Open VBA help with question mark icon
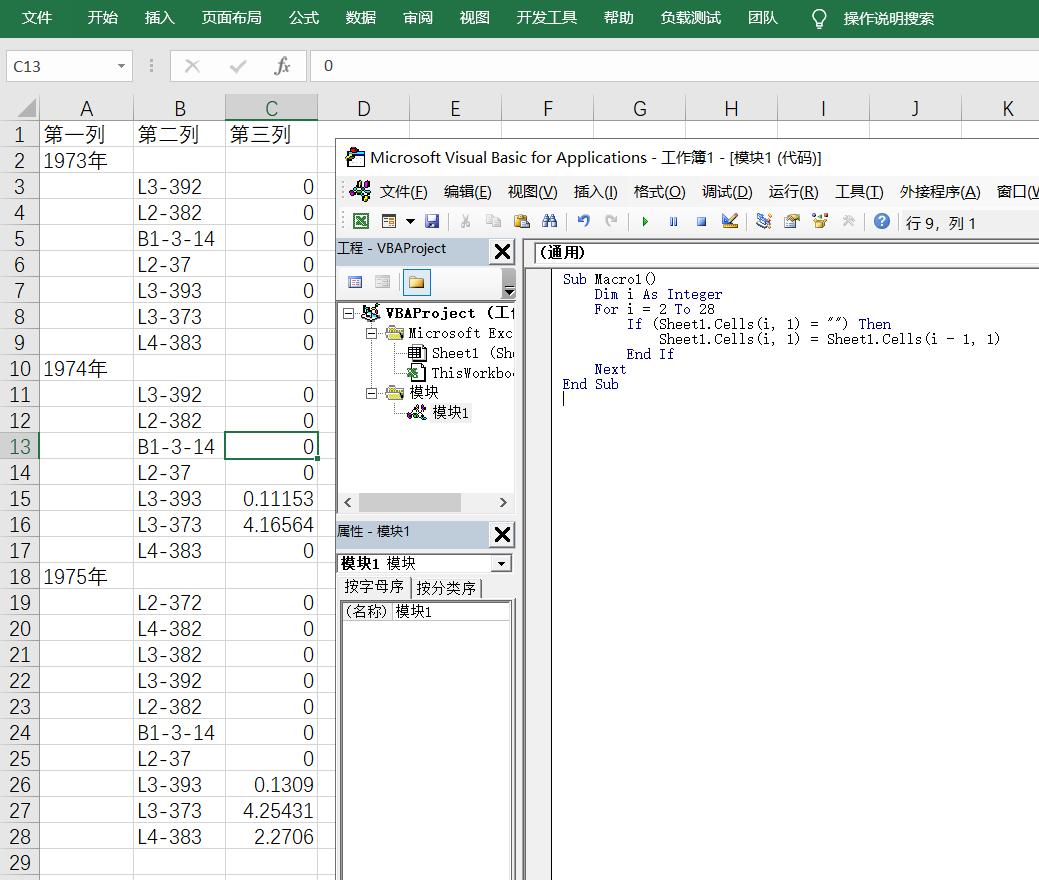The image size is (1039, 880). pos(881,222)
